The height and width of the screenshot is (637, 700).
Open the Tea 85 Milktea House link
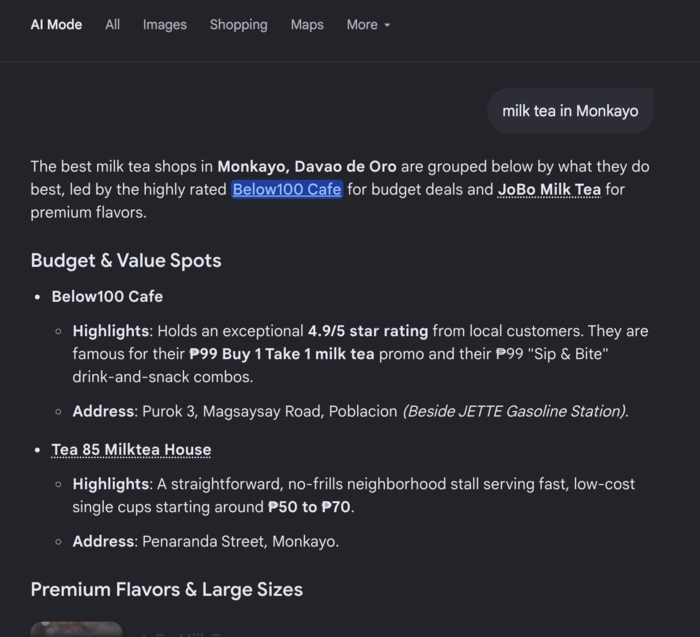pos(131,450)
